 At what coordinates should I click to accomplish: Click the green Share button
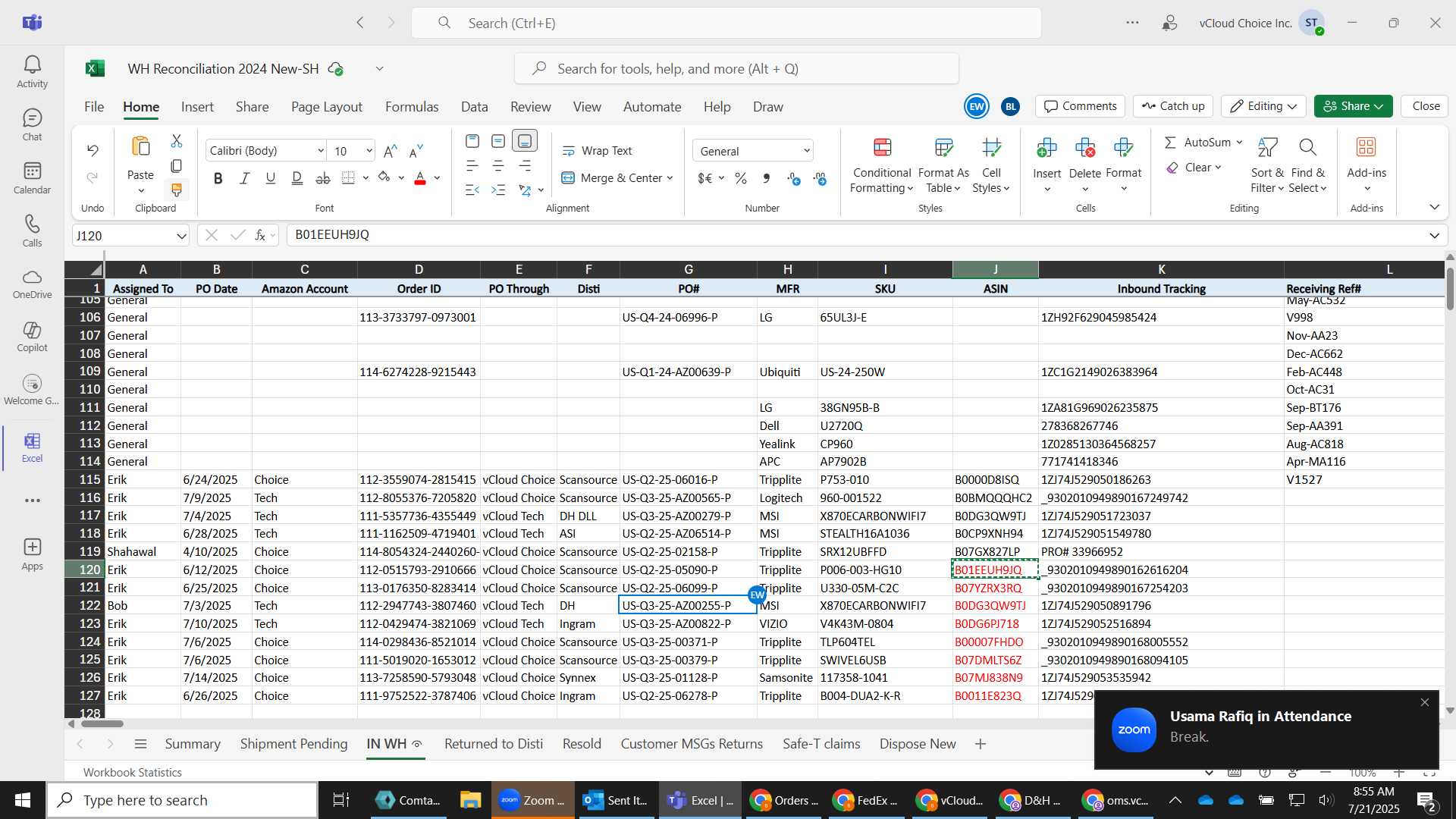[1354, 106]
